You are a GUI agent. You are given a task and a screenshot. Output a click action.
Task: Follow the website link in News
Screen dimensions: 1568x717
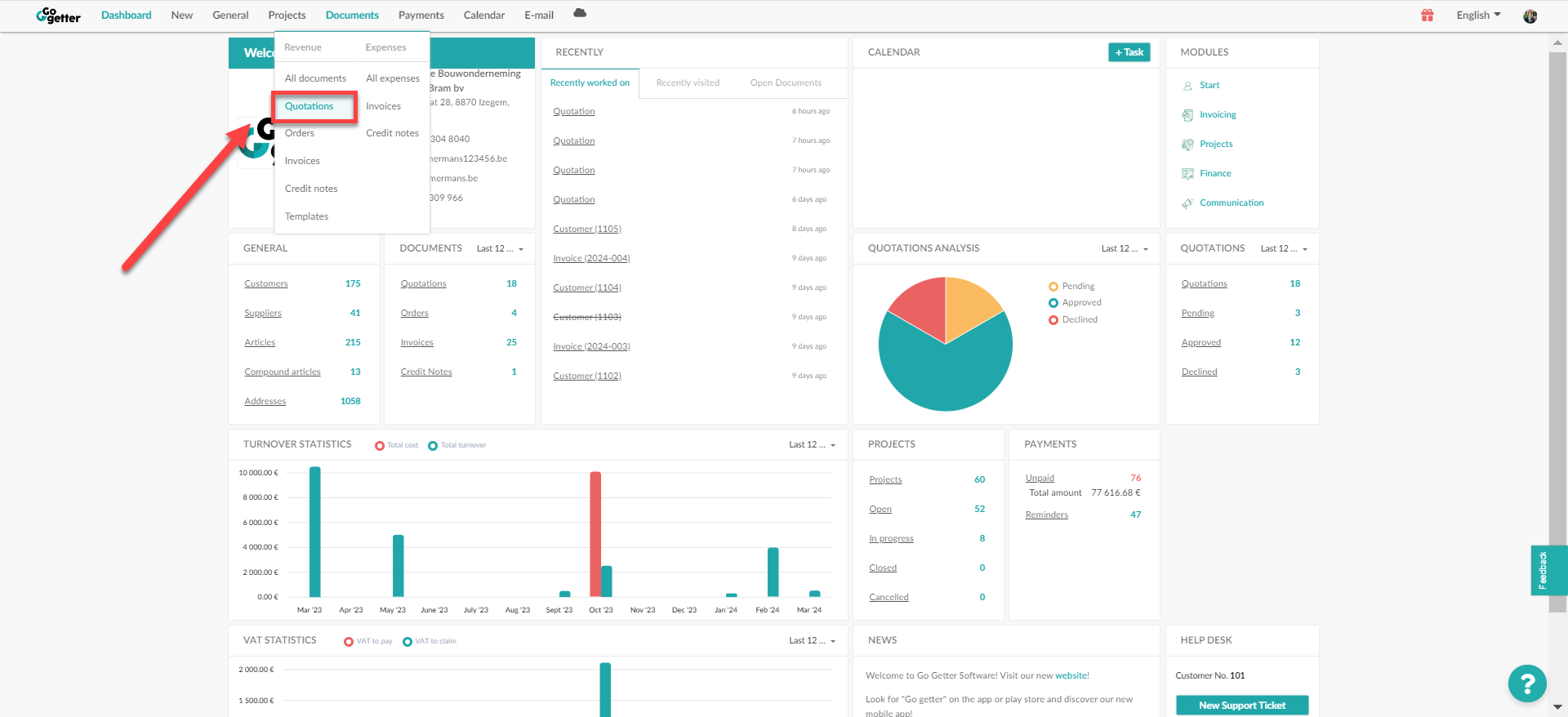(x=1071, y=675)
